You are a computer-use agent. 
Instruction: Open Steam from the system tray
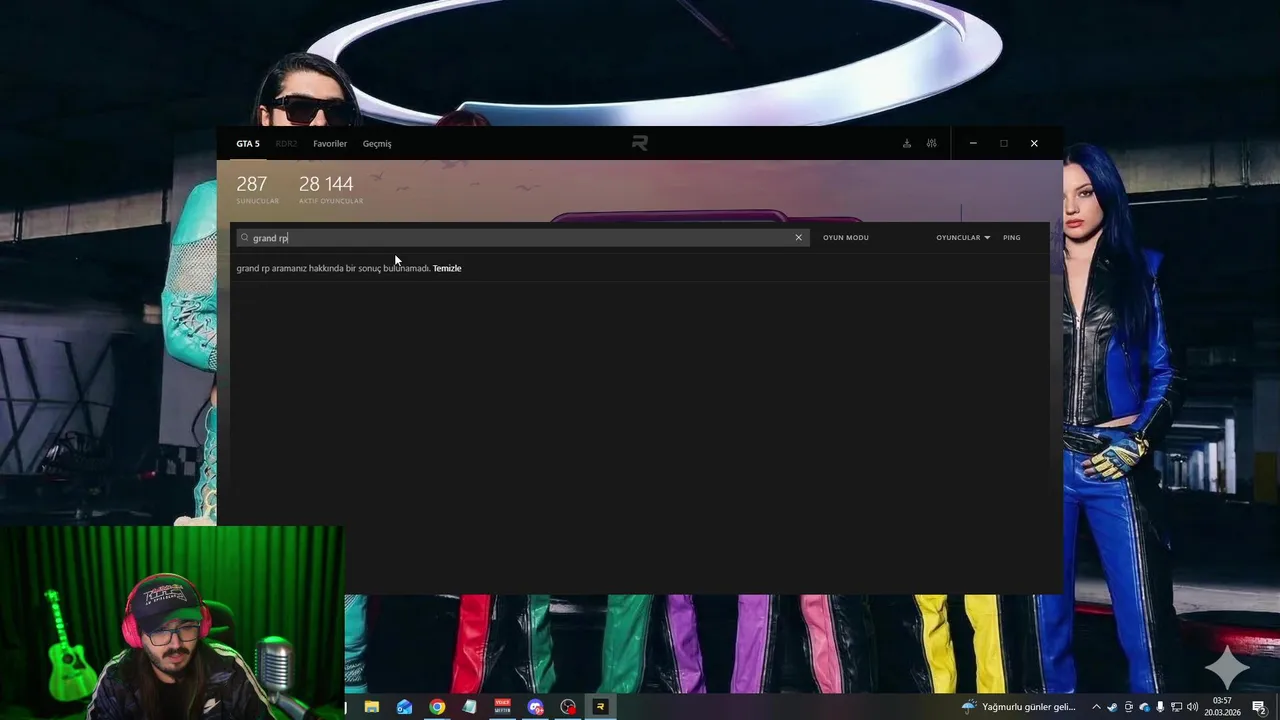pyautogui.click(x=1112, y=707)
